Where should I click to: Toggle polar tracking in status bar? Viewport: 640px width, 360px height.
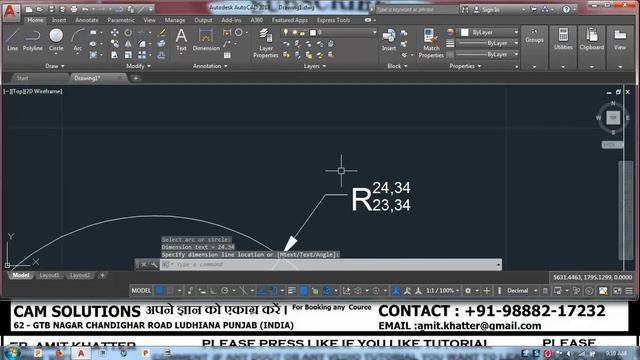coord(224,291)
